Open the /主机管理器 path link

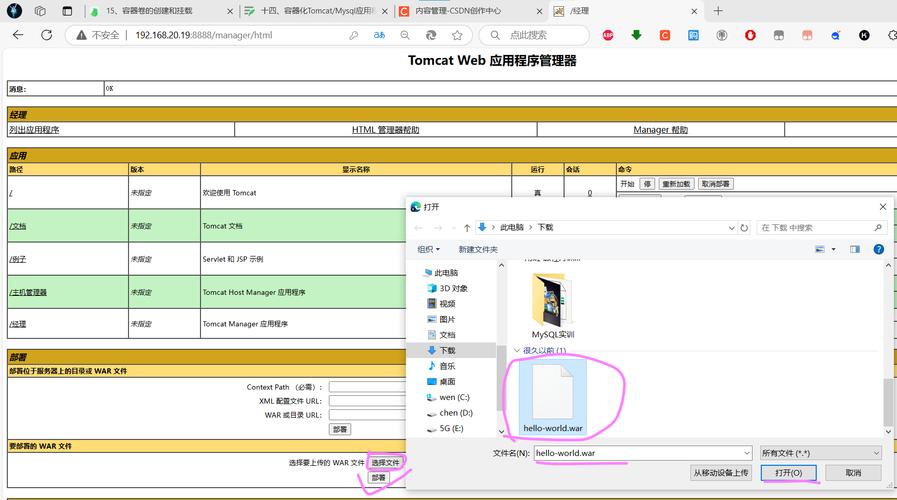[28, 292]
